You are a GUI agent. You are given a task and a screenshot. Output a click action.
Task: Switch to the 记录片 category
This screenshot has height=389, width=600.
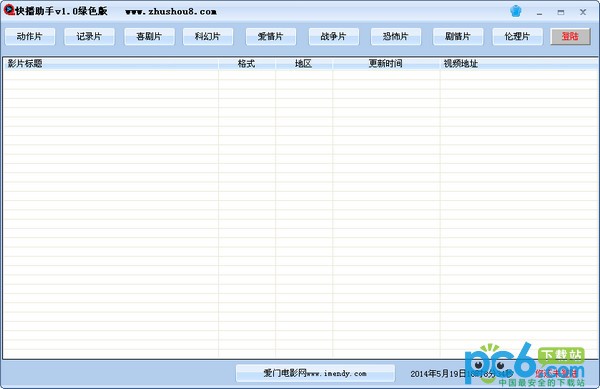point(89,37)
